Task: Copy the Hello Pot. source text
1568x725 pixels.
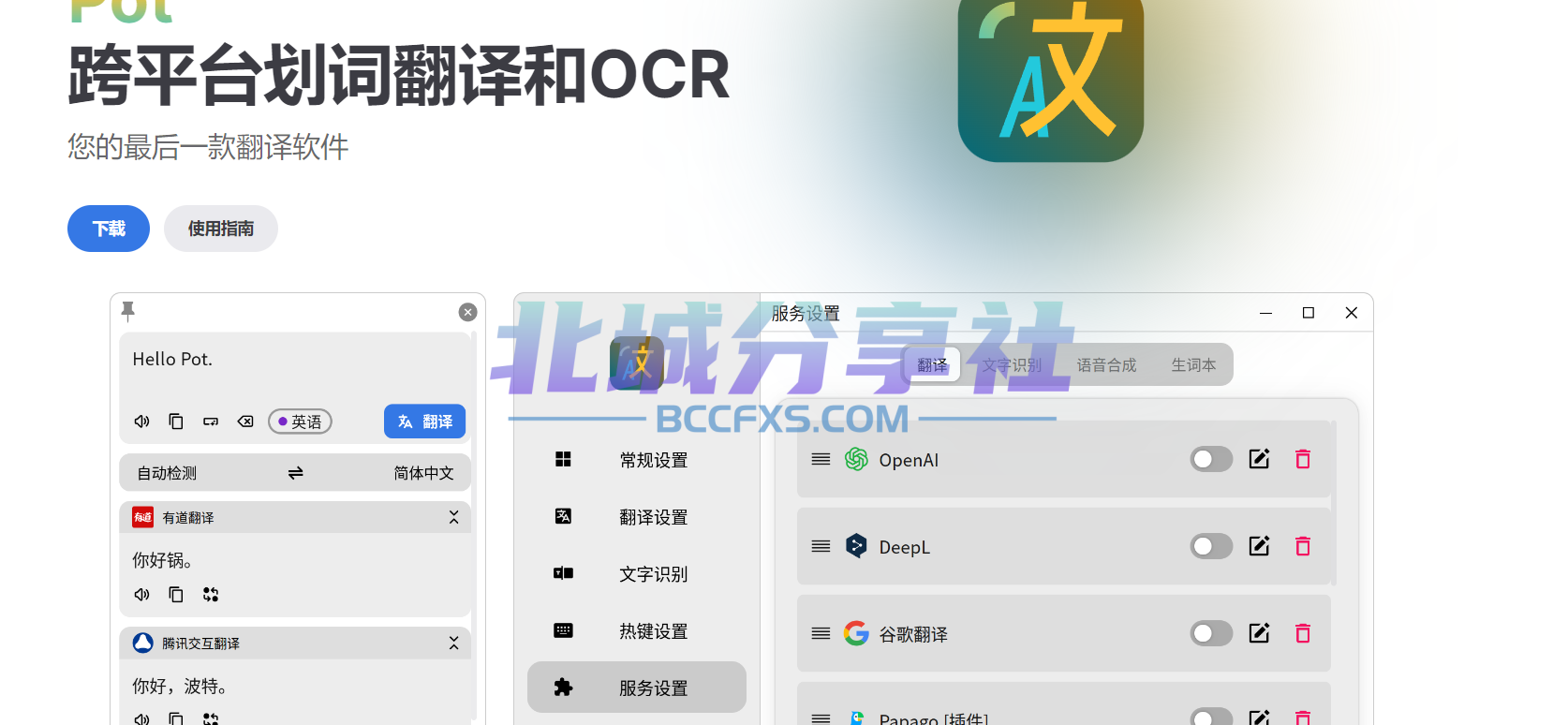Action: tap(176, 422)
